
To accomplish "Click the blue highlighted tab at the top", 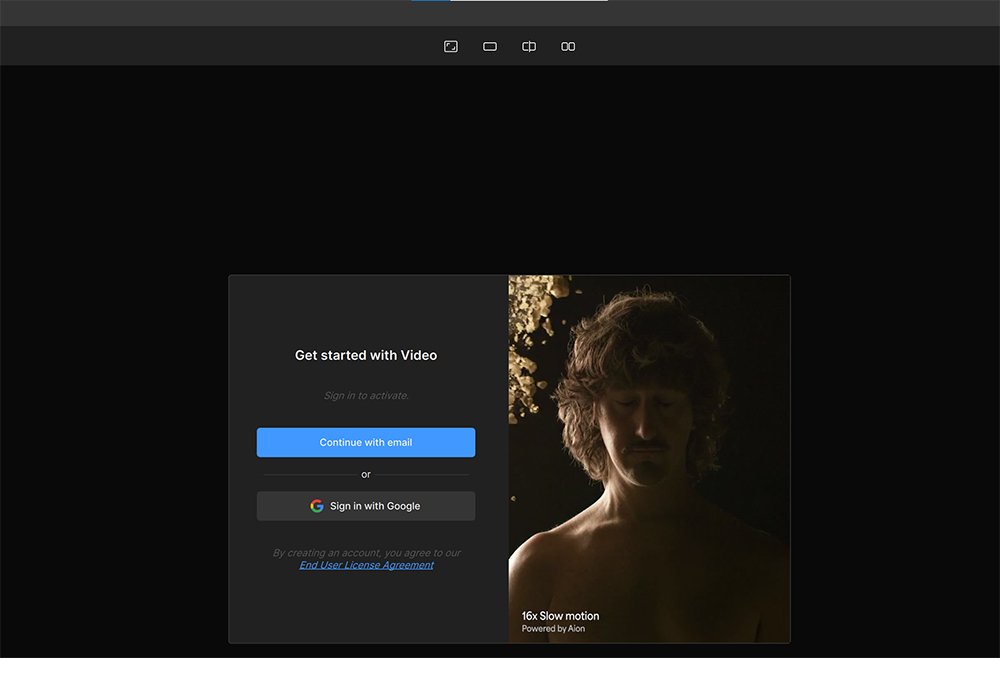I will tap(430, 1).
